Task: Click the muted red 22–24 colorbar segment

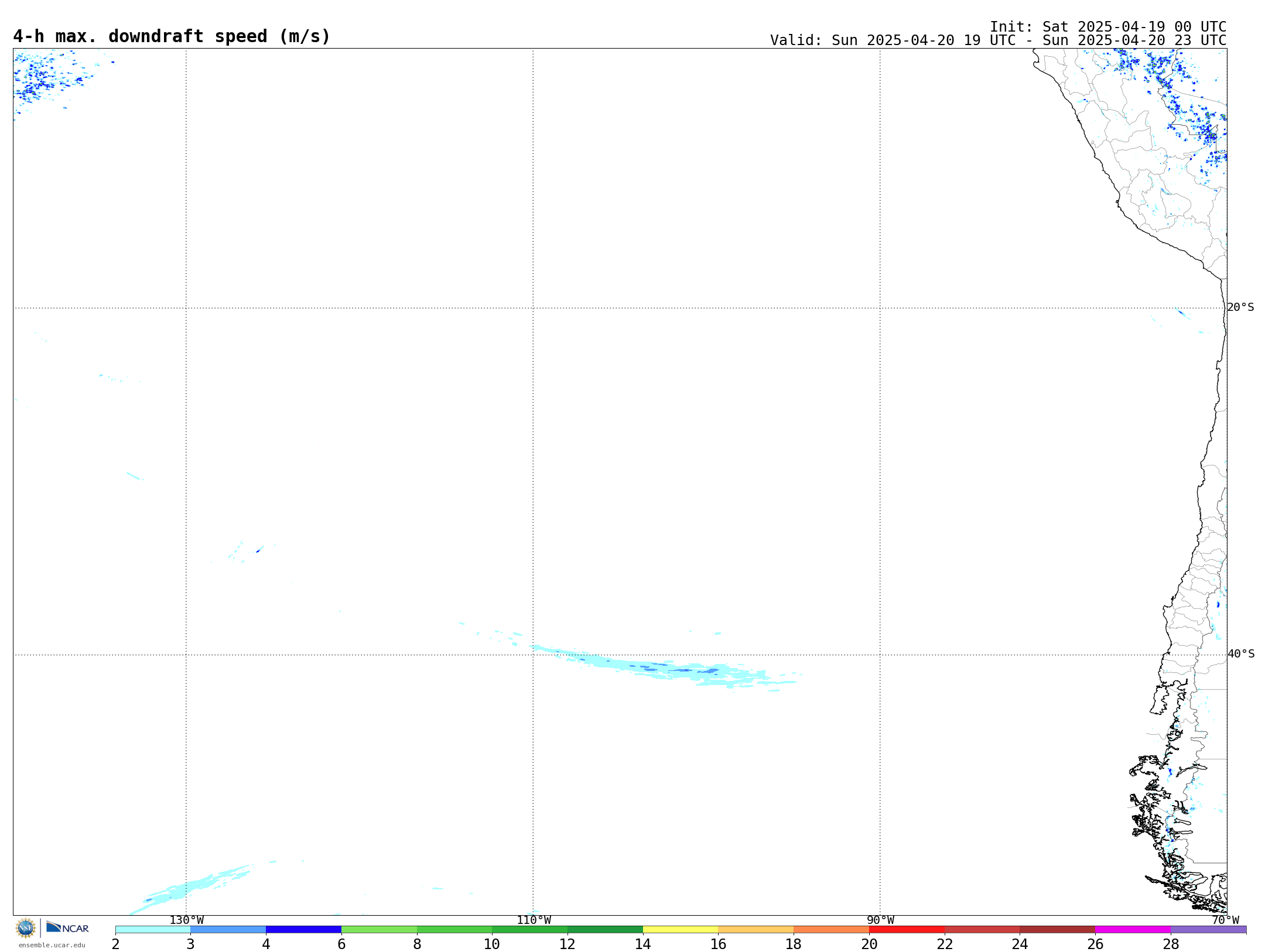Action: click(x=982, y=930)
